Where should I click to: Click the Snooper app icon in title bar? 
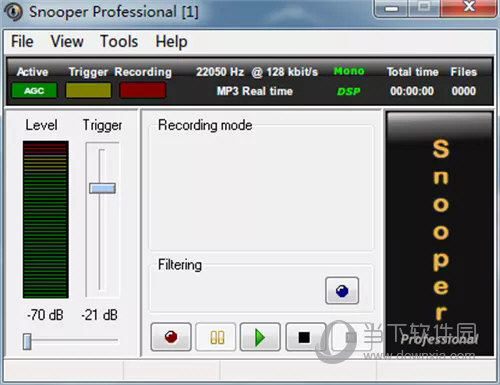13,12
